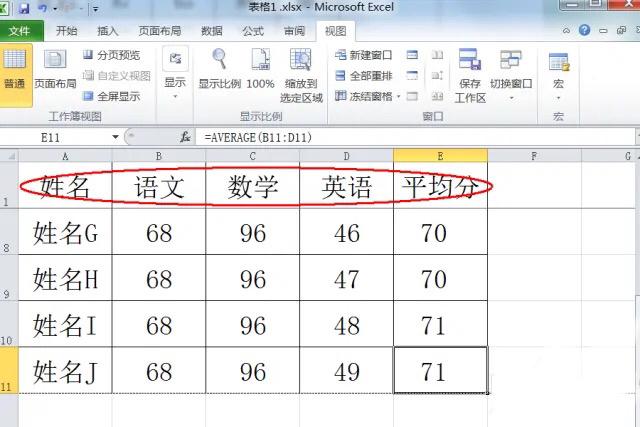This screenshot has width=640, height=427.
Task: Click the reset window position icon
Action: click(x=437, y=96)
